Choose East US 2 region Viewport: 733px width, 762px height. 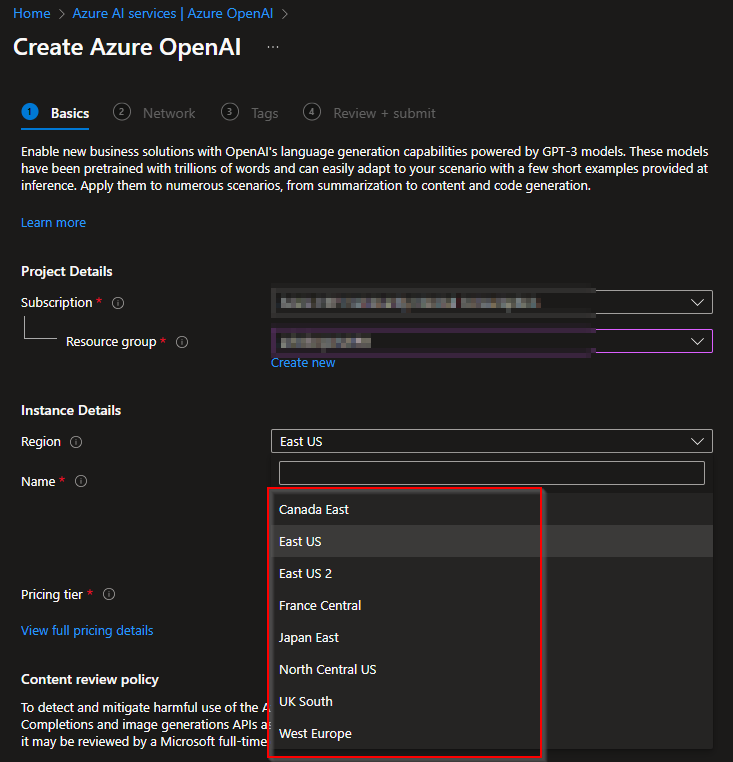492,573
